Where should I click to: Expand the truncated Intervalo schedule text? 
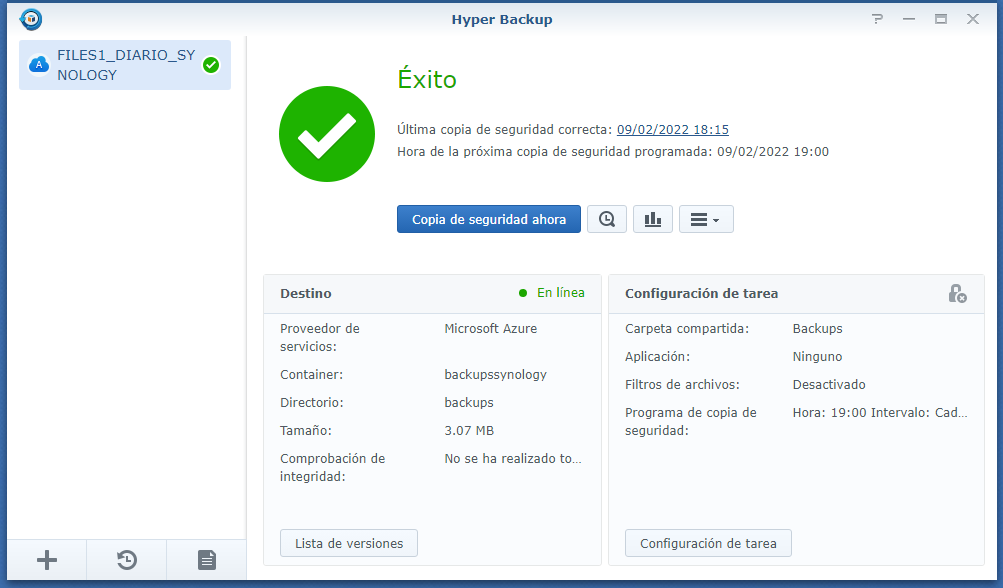(x=878, y=411)
